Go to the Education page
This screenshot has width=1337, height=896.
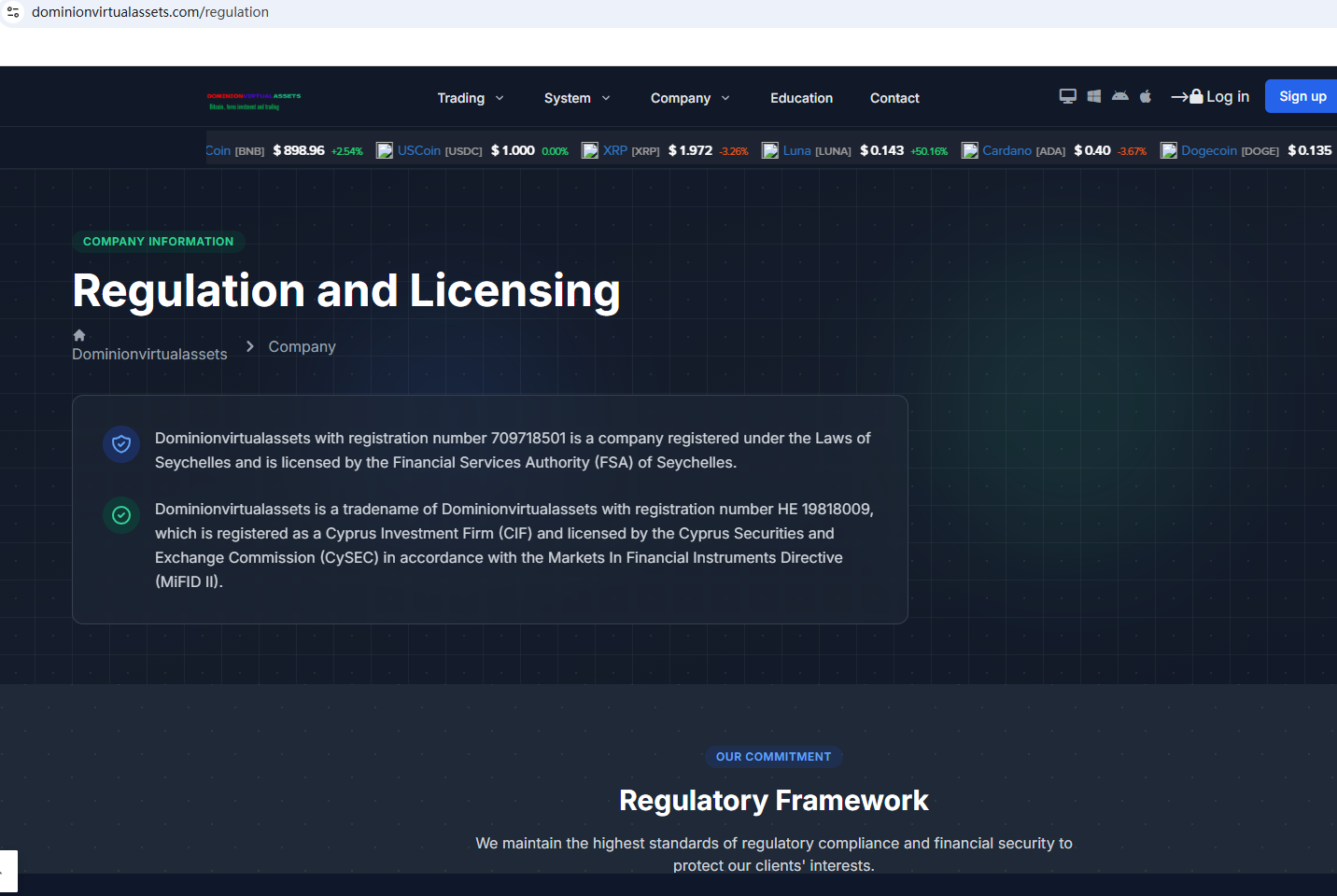(x=801, y=98)
